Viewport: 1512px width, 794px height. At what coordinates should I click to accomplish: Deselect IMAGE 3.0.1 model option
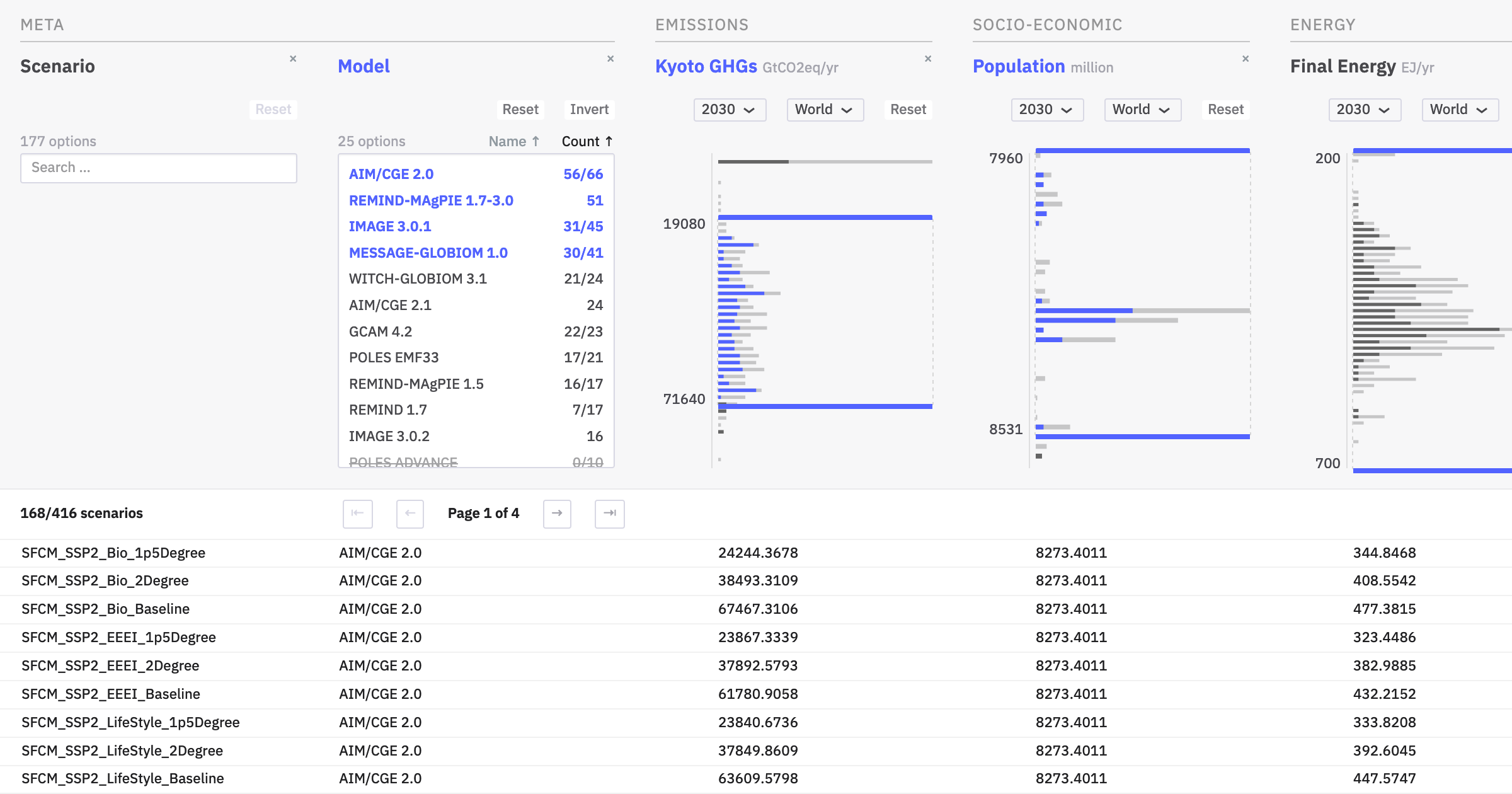pyautogui.click(x=476, y=226)
